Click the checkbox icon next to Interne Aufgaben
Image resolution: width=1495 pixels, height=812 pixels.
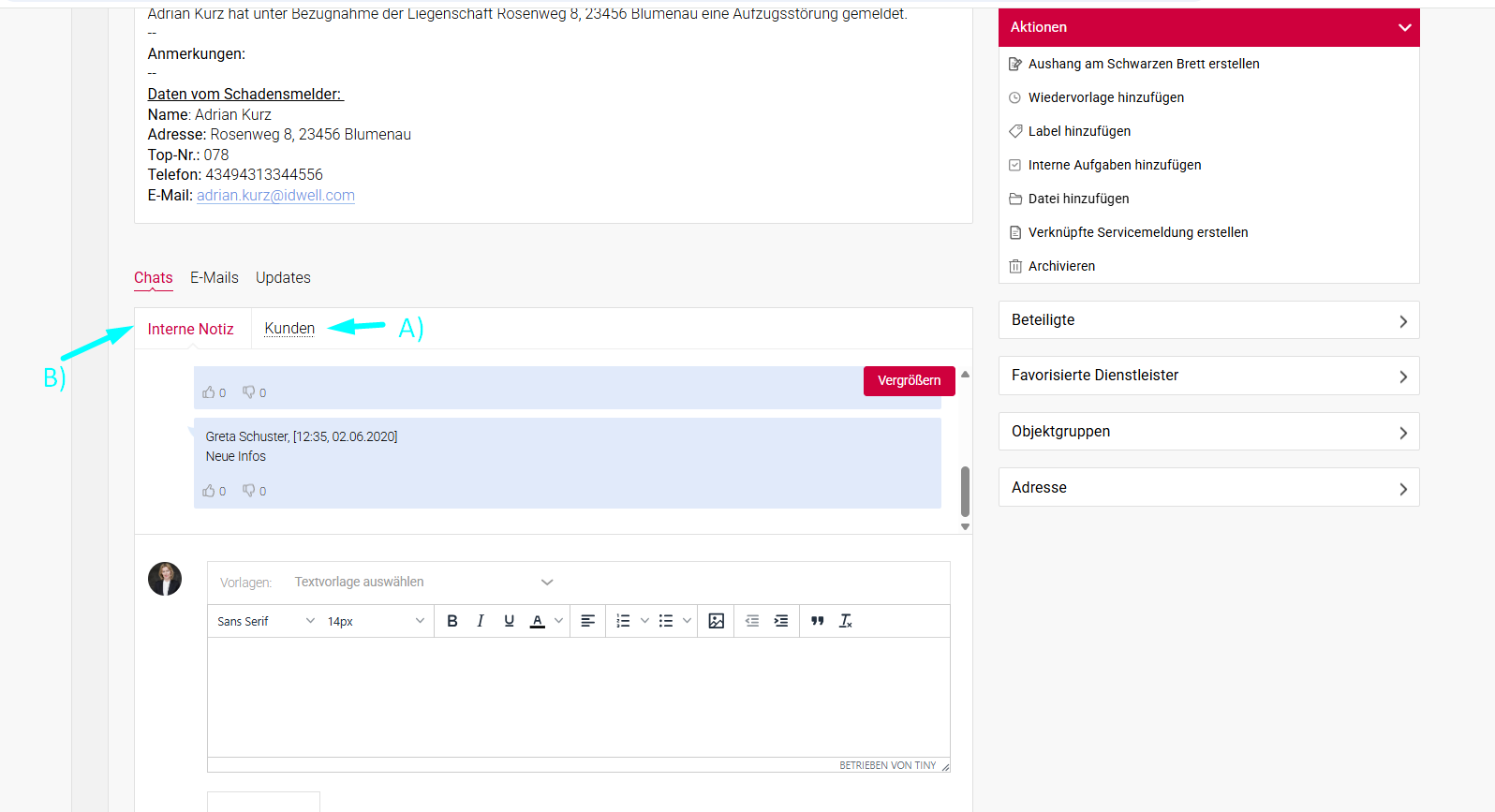coord(1015,165)
